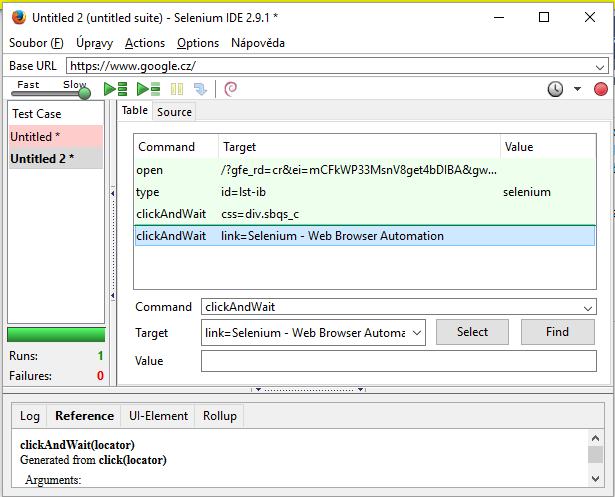Select the link=Selenium - Web Browser Automation row
The width and height of the screenshot is (615, 497).
coord(365,236)
